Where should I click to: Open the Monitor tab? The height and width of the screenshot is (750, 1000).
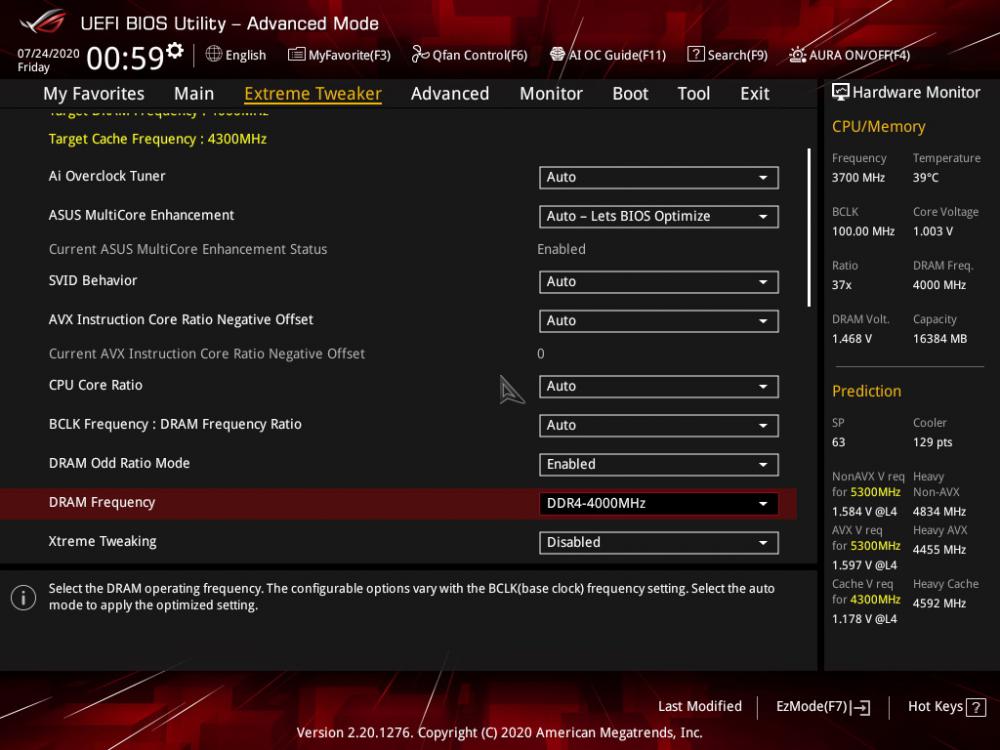551,94
